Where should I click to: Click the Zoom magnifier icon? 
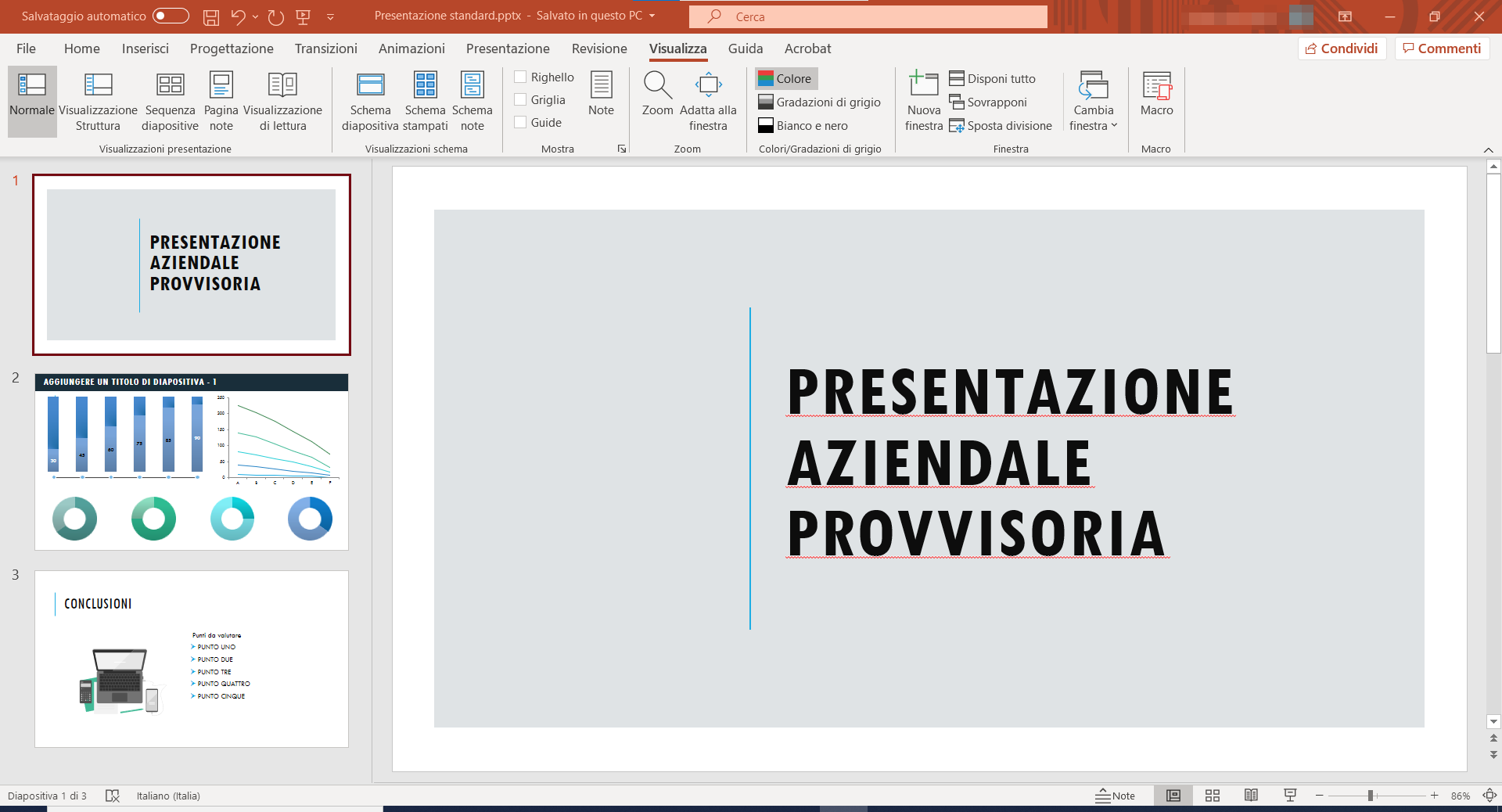coord(657,86)
